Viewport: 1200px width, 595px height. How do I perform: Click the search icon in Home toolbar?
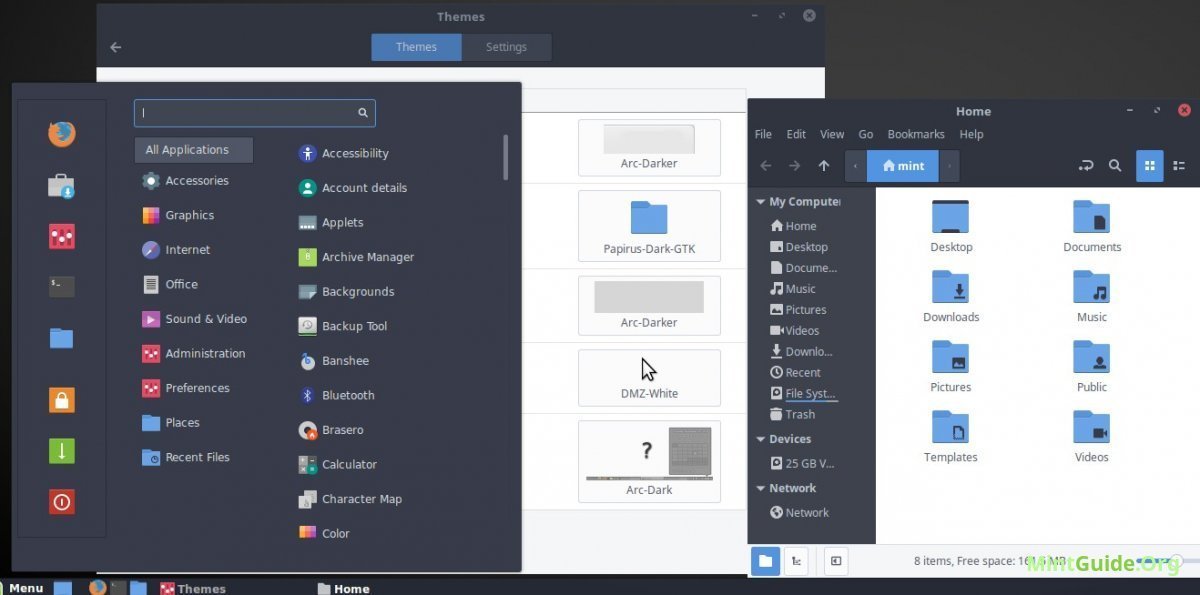(1115, 166)
